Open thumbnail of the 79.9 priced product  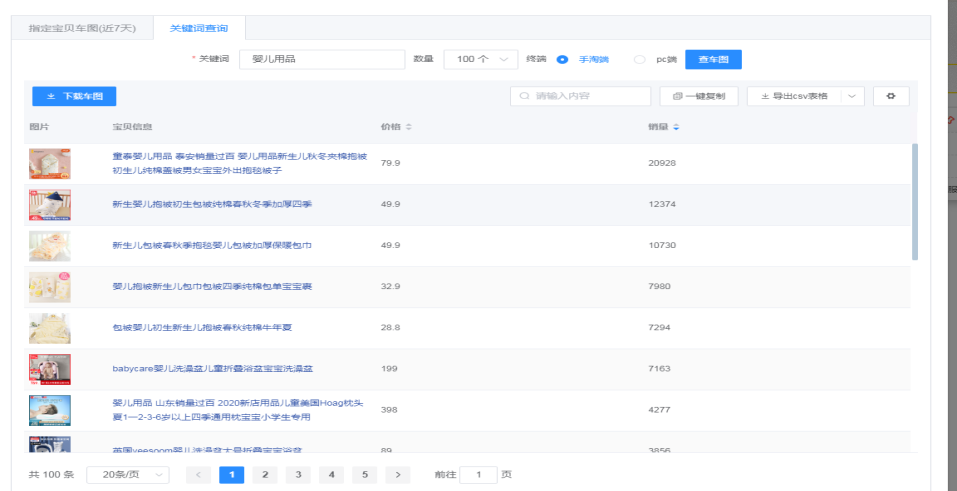[x=49, y=164]
